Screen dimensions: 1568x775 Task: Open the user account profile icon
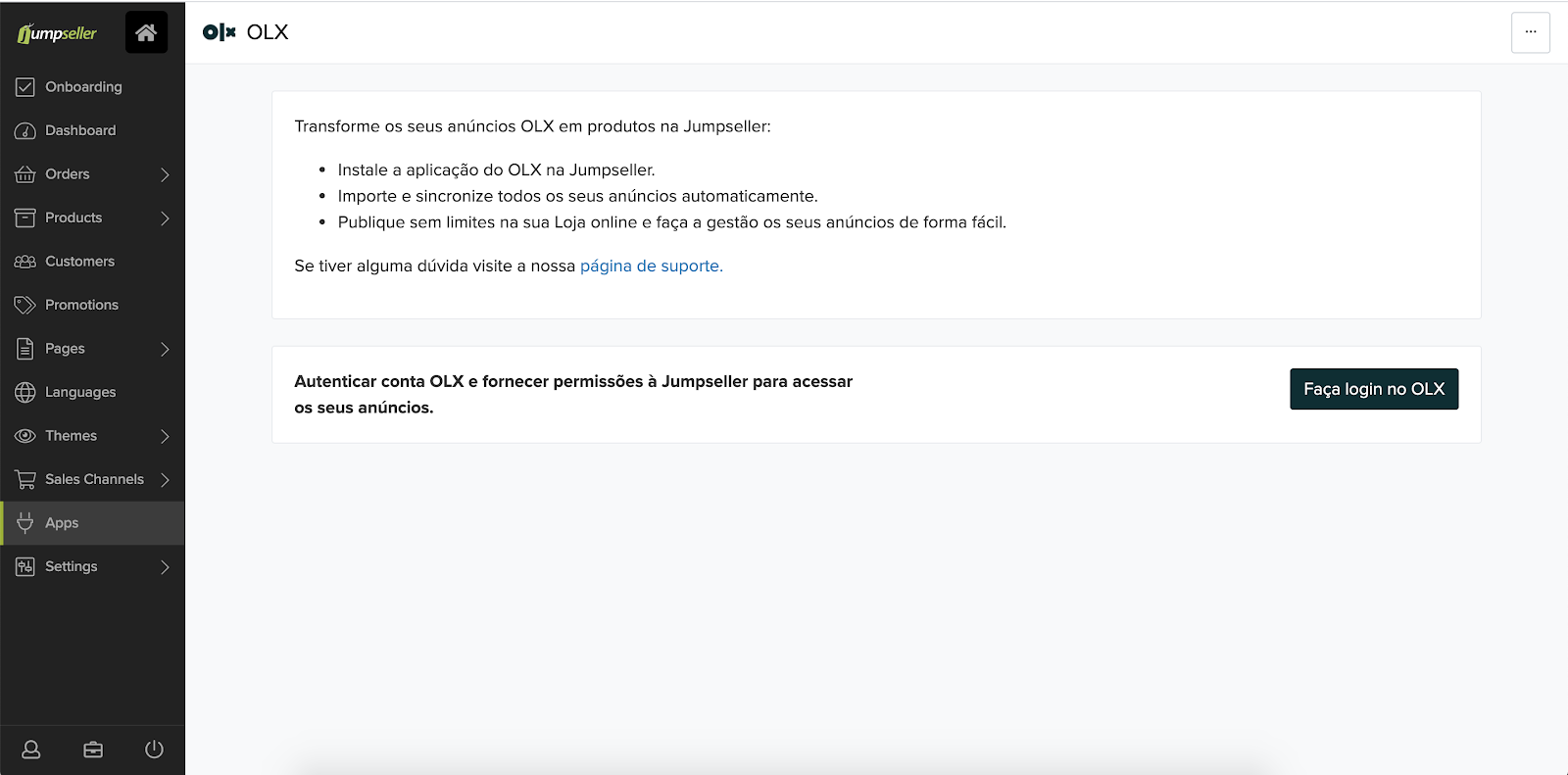tap(31, 750)
